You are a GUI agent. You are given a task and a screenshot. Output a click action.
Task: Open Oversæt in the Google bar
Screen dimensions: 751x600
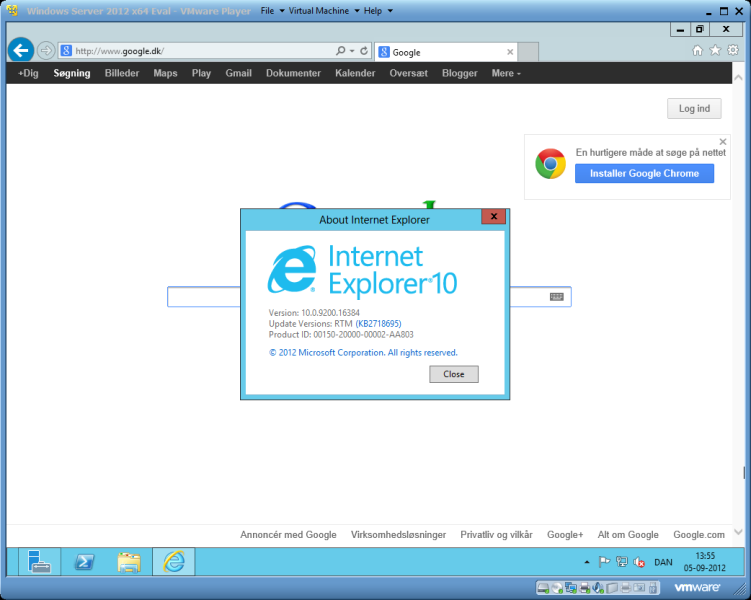[x=409, y=73]
